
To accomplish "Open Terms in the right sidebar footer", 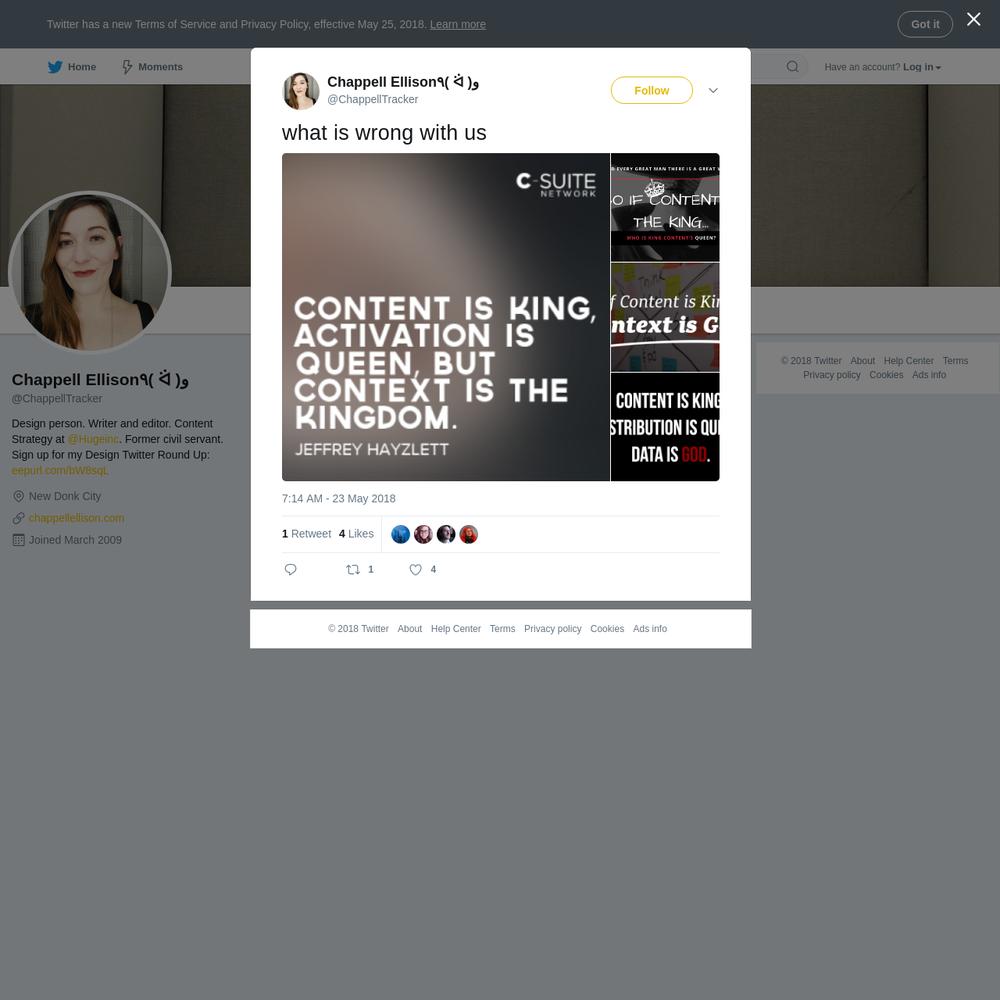I will tap(955, 361).
